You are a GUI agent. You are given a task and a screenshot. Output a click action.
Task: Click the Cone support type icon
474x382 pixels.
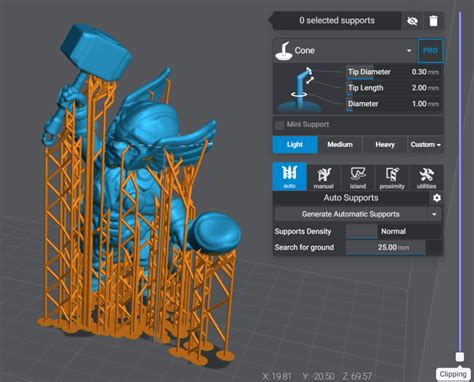pyautogui.click(x=283, y=51)
